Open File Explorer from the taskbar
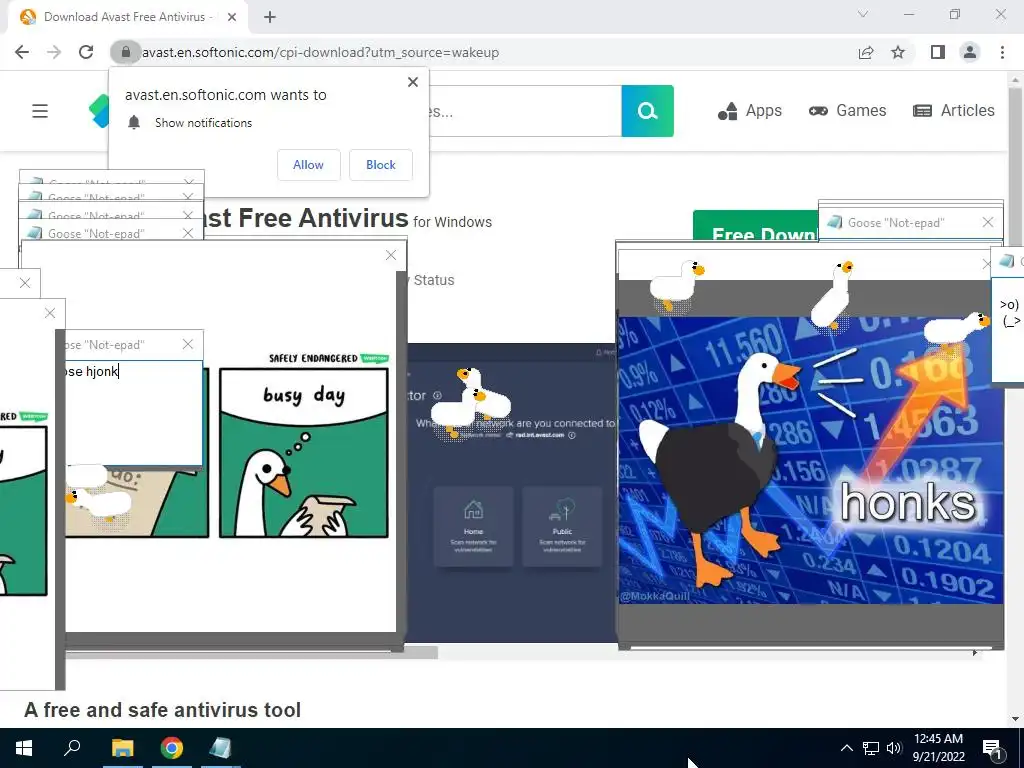 pos(122,748)
